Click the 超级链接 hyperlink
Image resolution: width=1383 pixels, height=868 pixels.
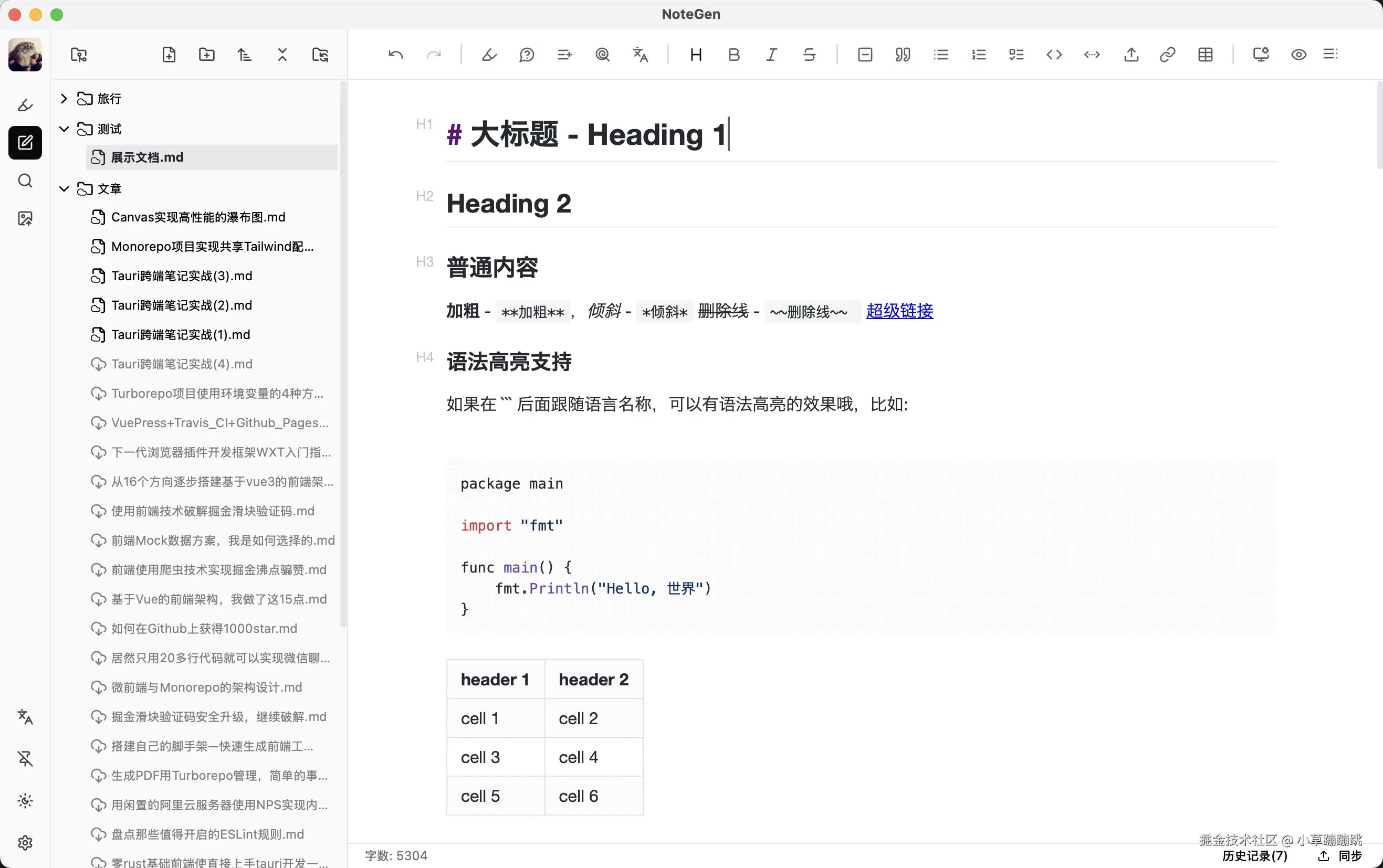tap(899, 311)
